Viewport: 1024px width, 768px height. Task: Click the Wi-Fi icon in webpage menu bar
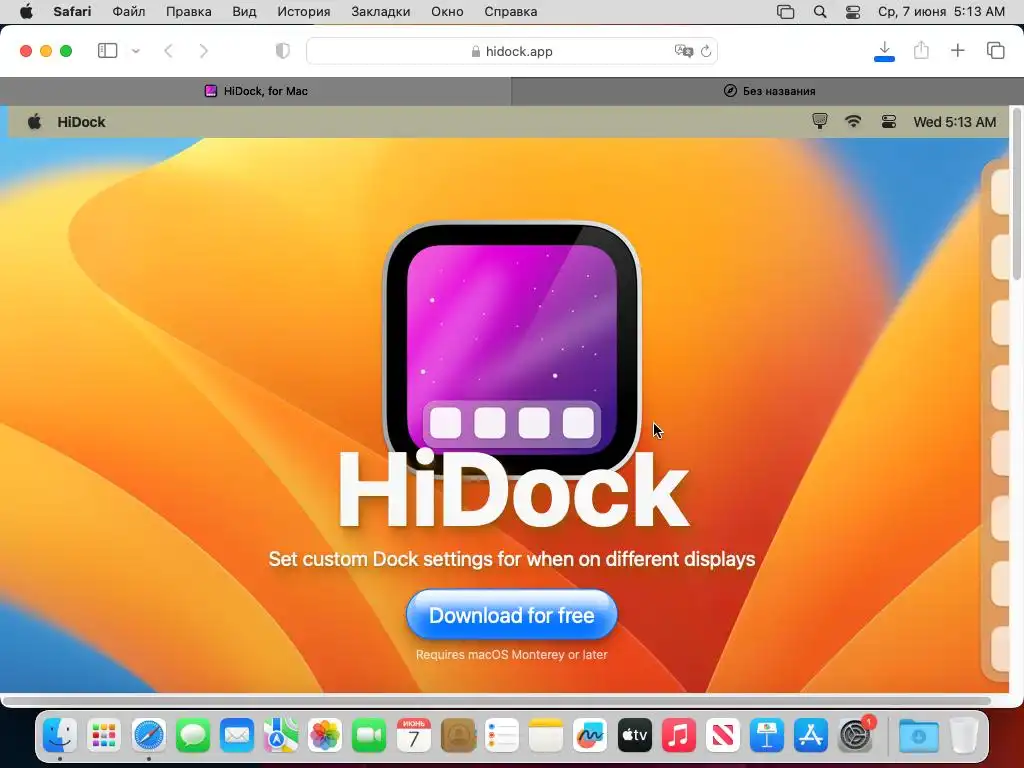(x=853, y=121)
